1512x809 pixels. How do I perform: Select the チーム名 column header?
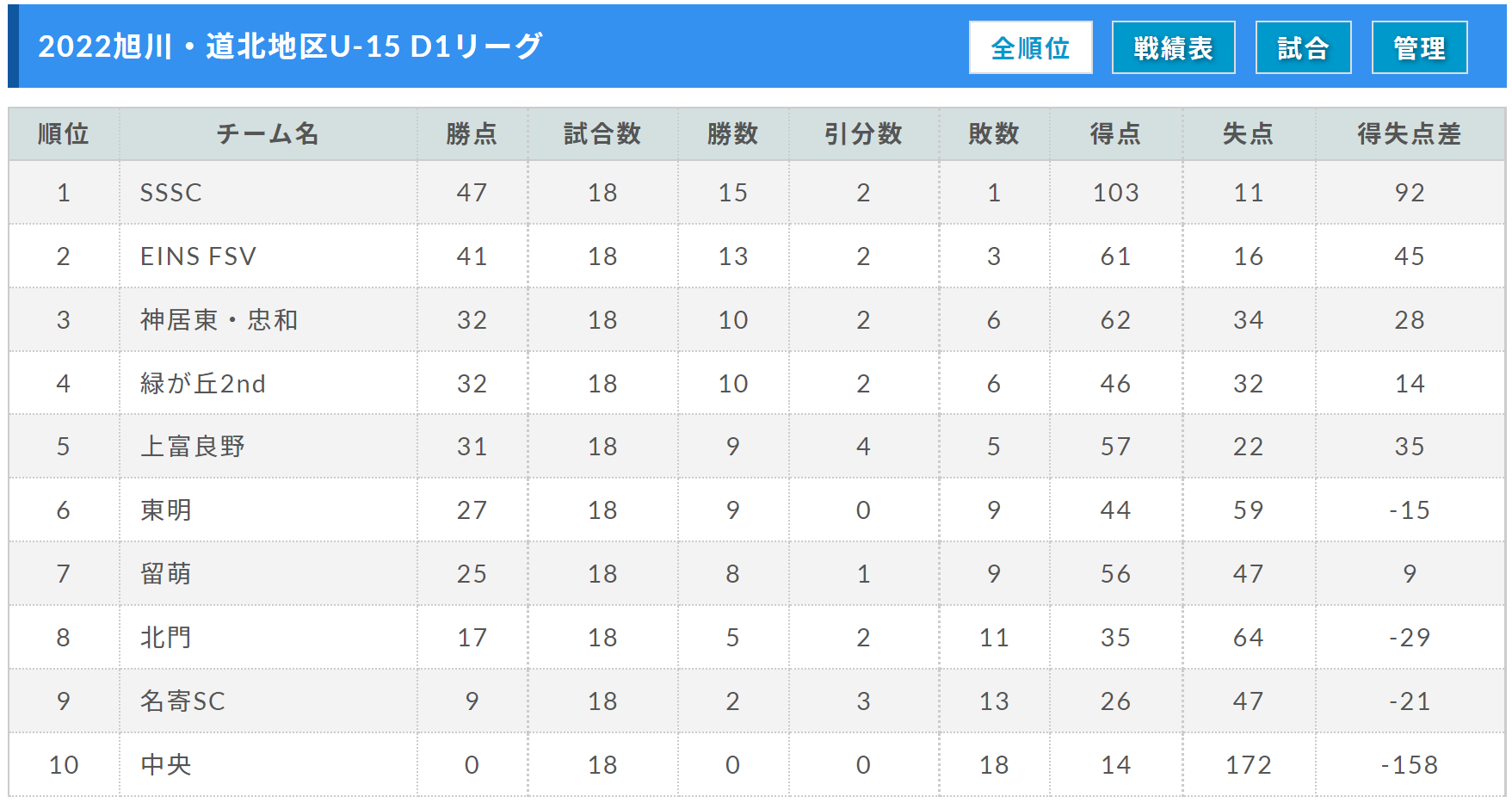click(x=268, y=134)
